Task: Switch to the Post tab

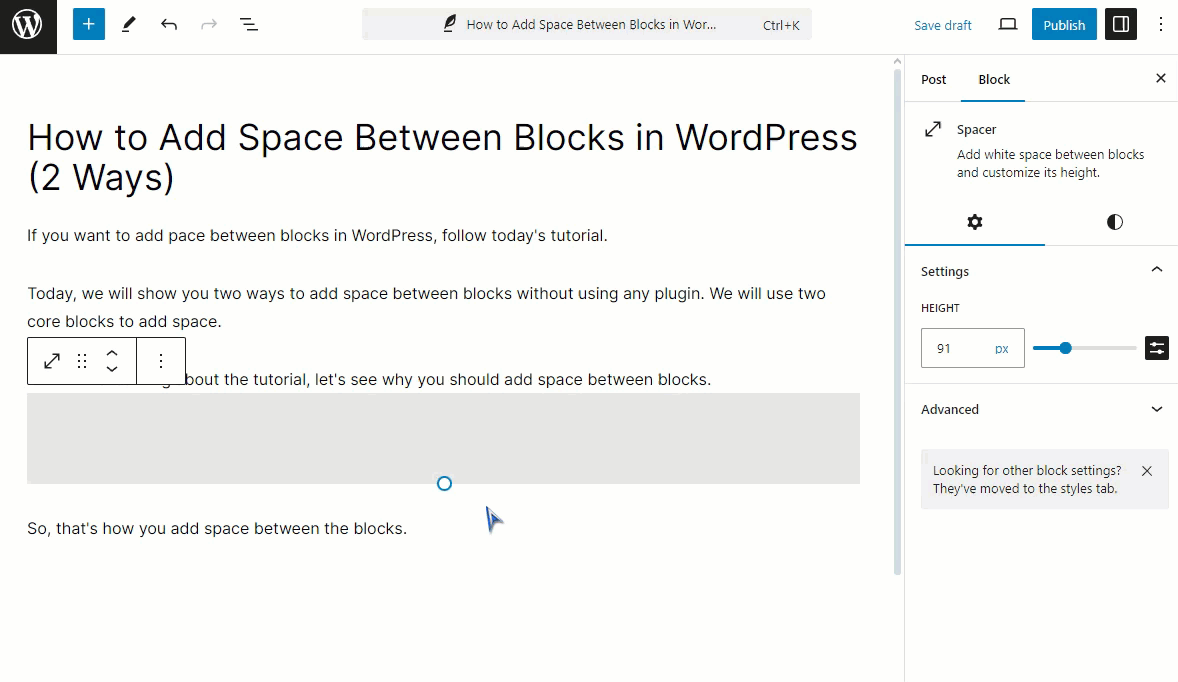Action: [933, 80]
